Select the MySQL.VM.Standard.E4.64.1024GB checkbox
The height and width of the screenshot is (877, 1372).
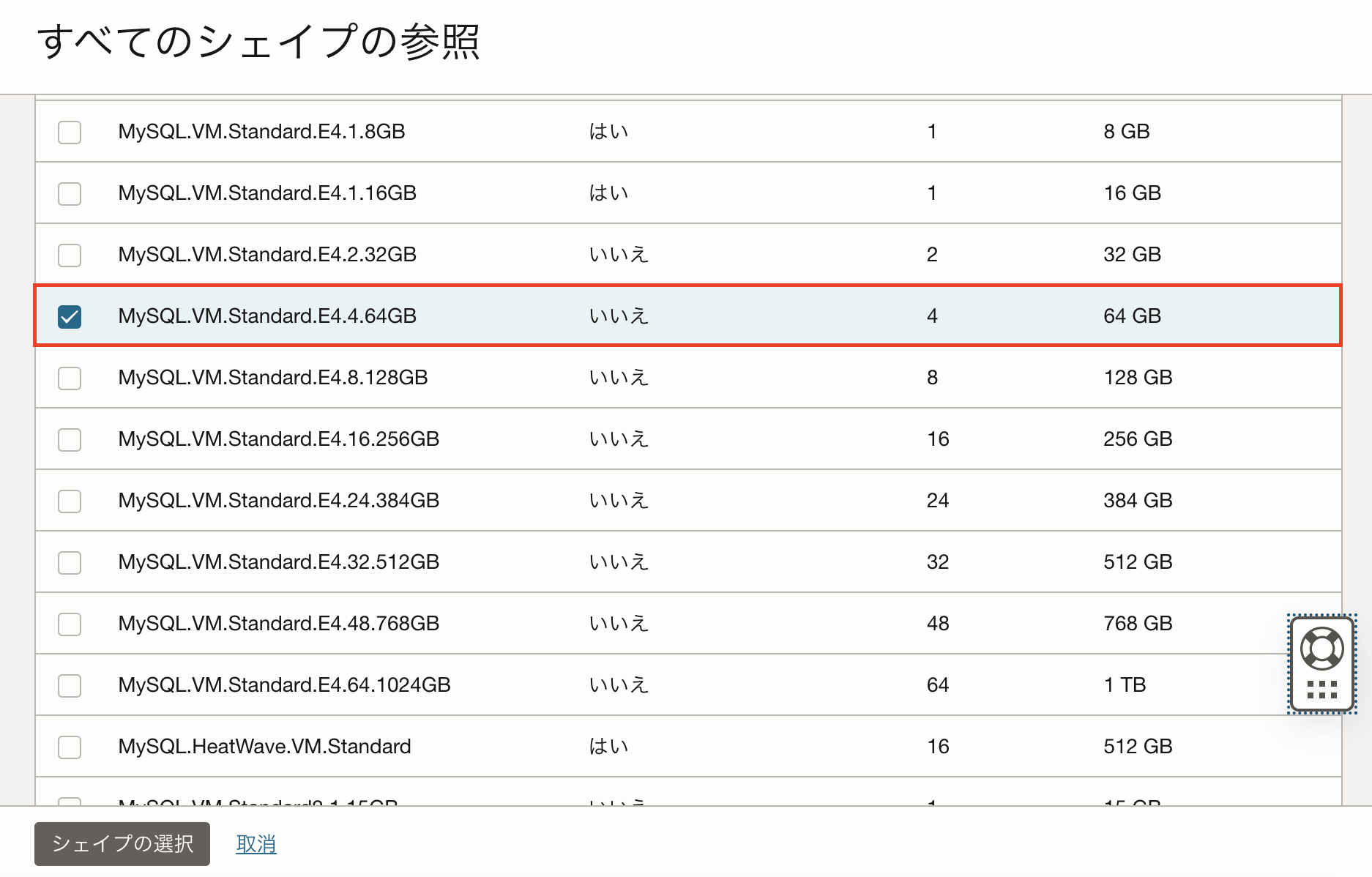[70, 686]
